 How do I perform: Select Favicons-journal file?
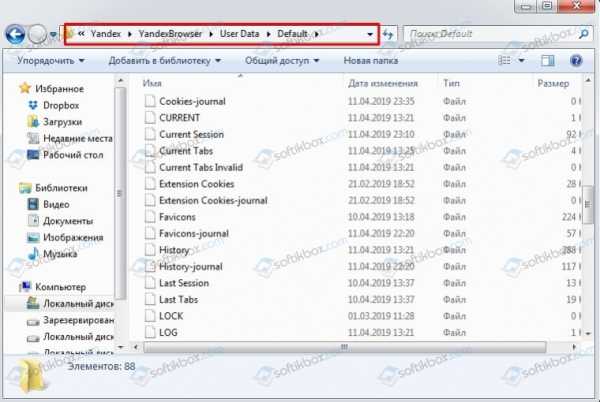tap(194, 233)
